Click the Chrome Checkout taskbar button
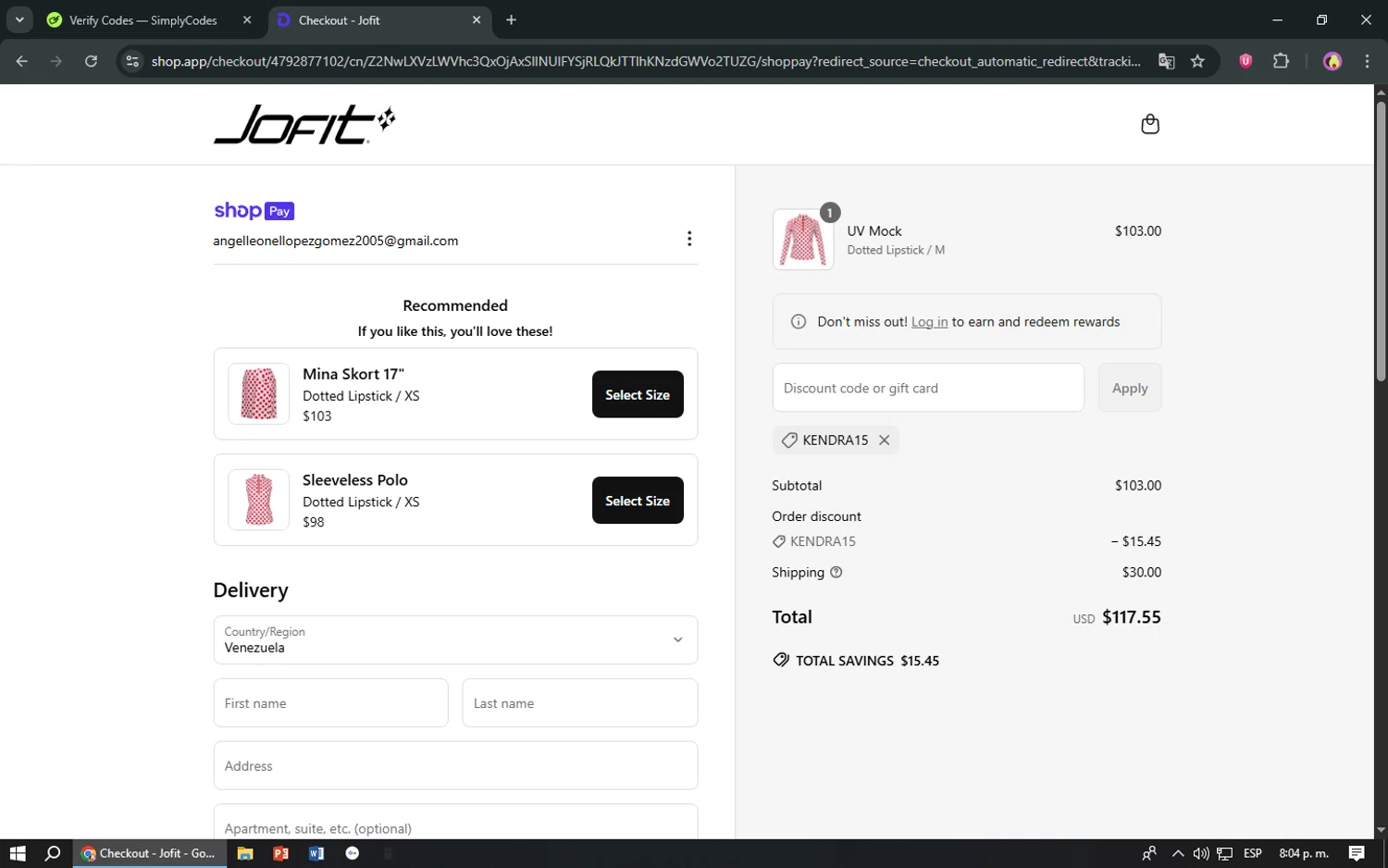The height and width of the screenshot is (868, 1388). coord(149,853)
